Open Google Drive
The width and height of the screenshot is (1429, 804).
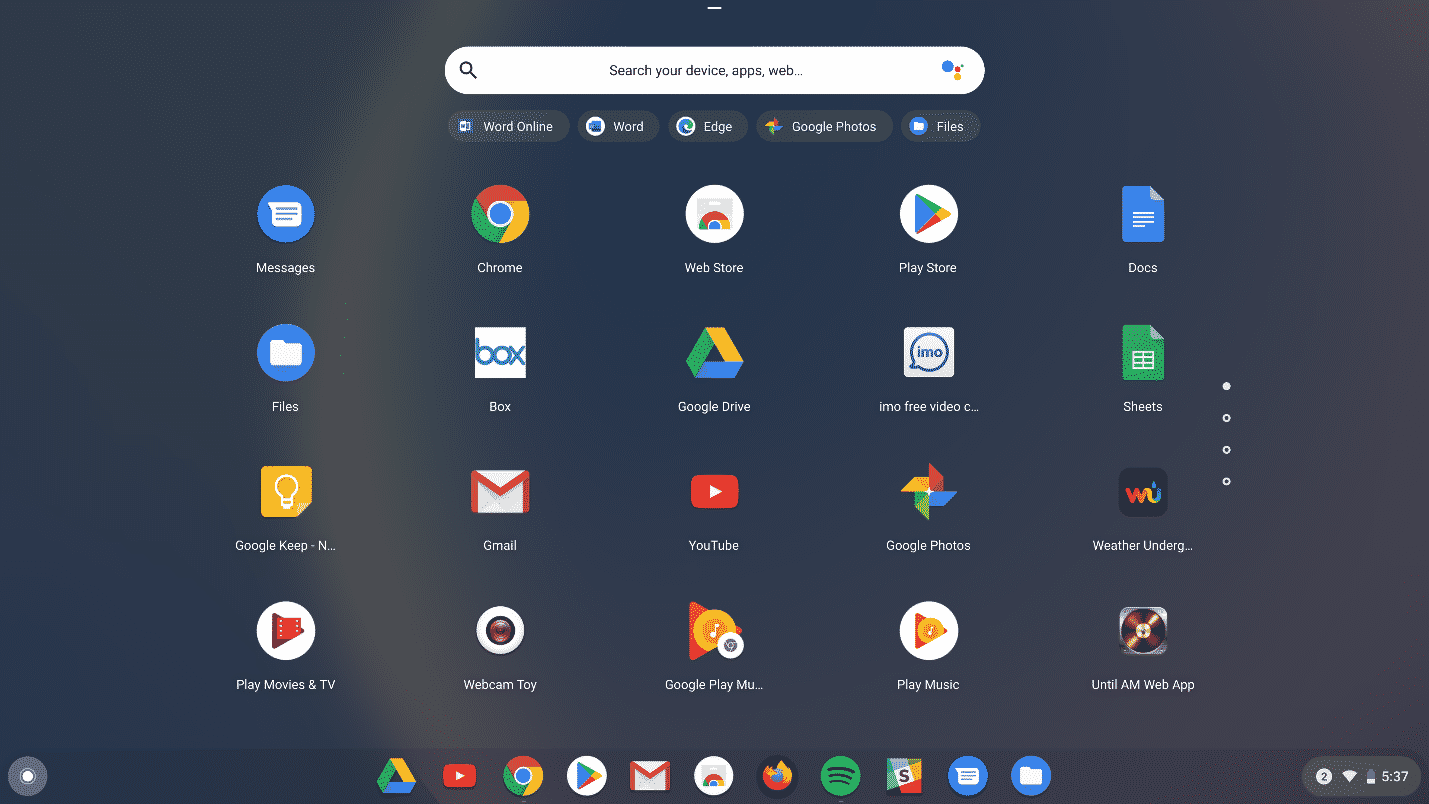pos(714,352)
